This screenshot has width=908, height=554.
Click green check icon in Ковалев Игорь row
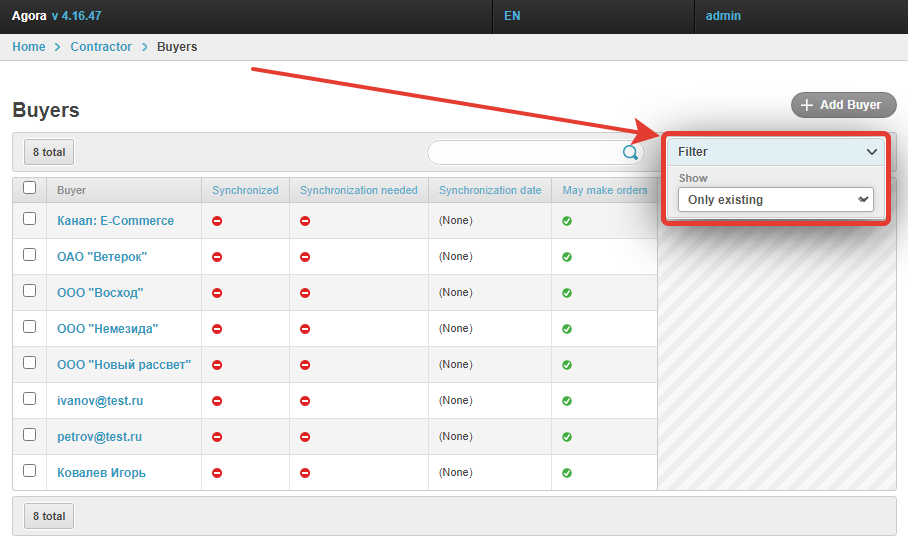click(x=567, y=473)
